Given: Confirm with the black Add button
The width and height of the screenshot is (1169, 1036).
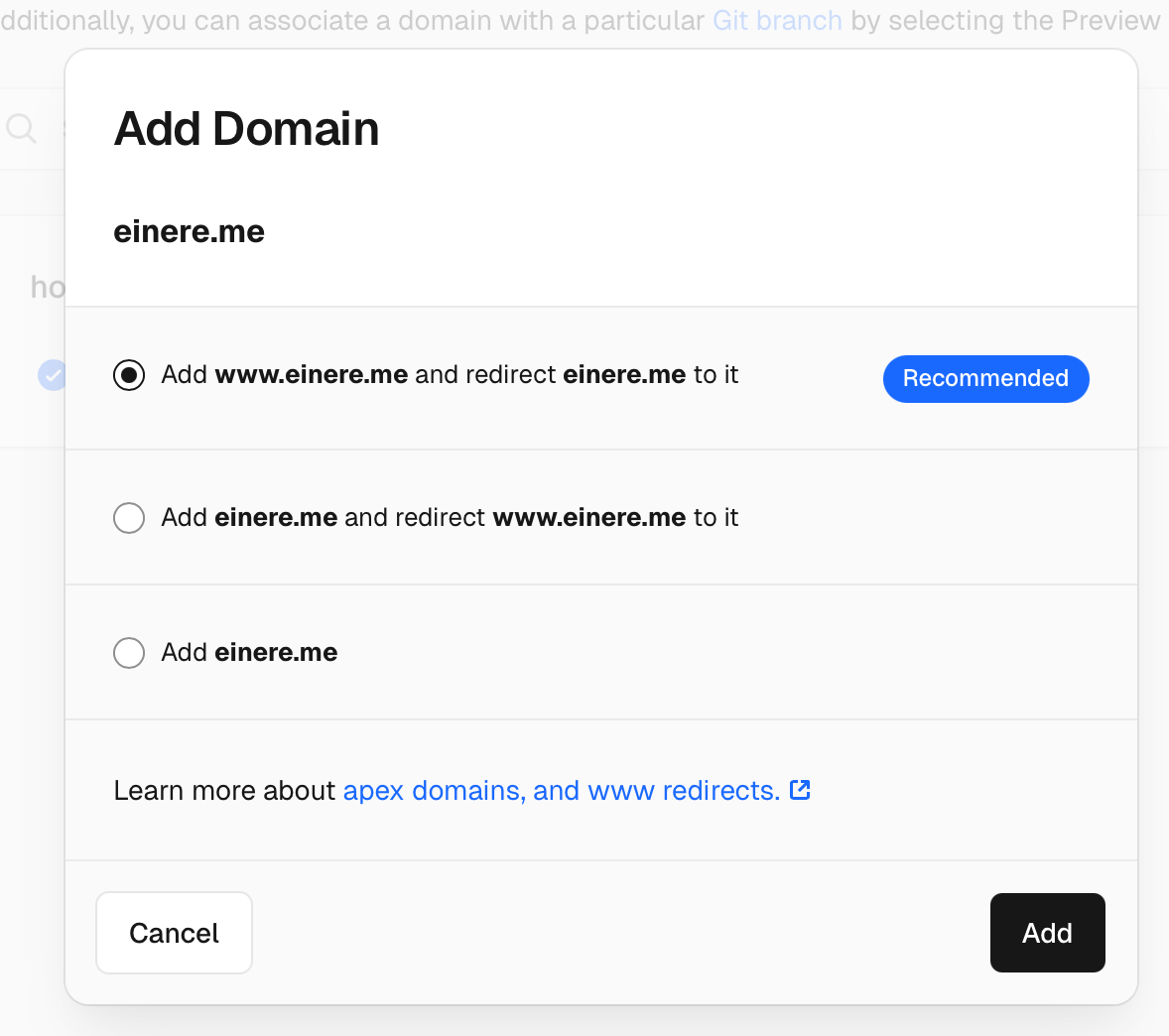Looking at the screenshot, I should tap(1047, 933).
